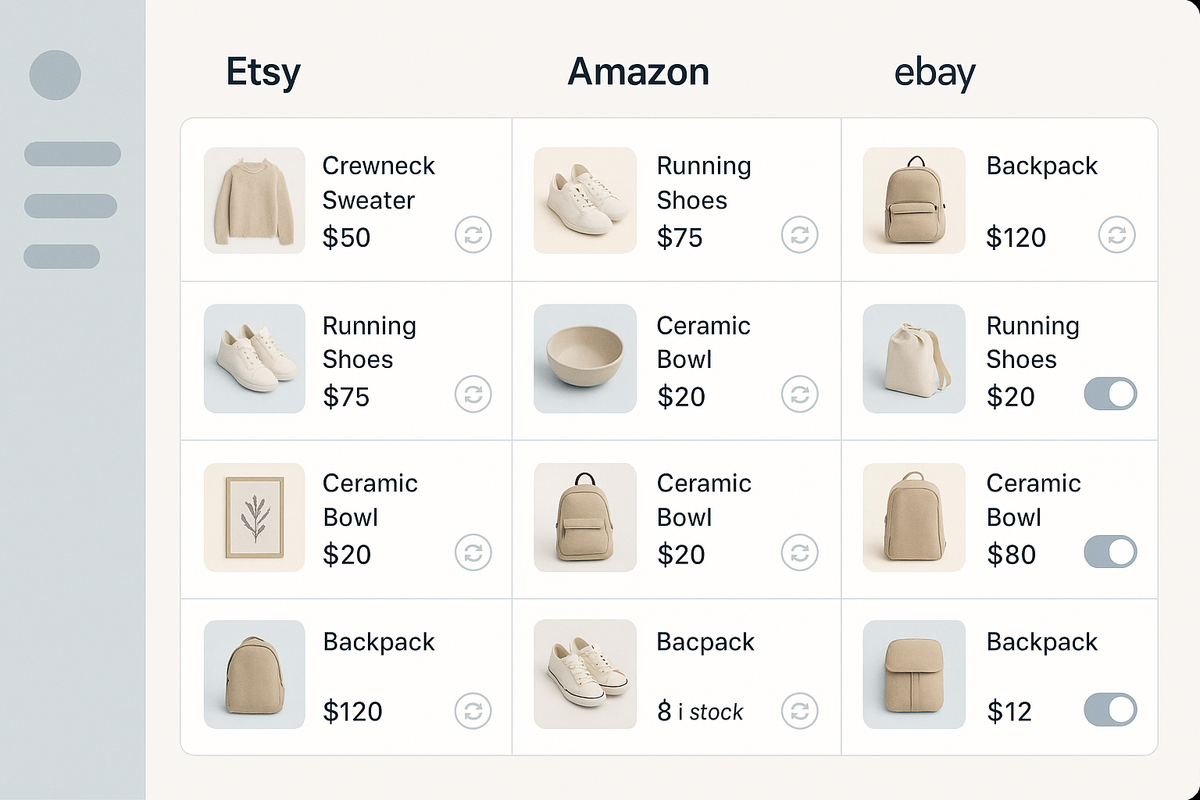Switch to the Etsy column header
Viewport: 1200px width, 800px height.
262,71
